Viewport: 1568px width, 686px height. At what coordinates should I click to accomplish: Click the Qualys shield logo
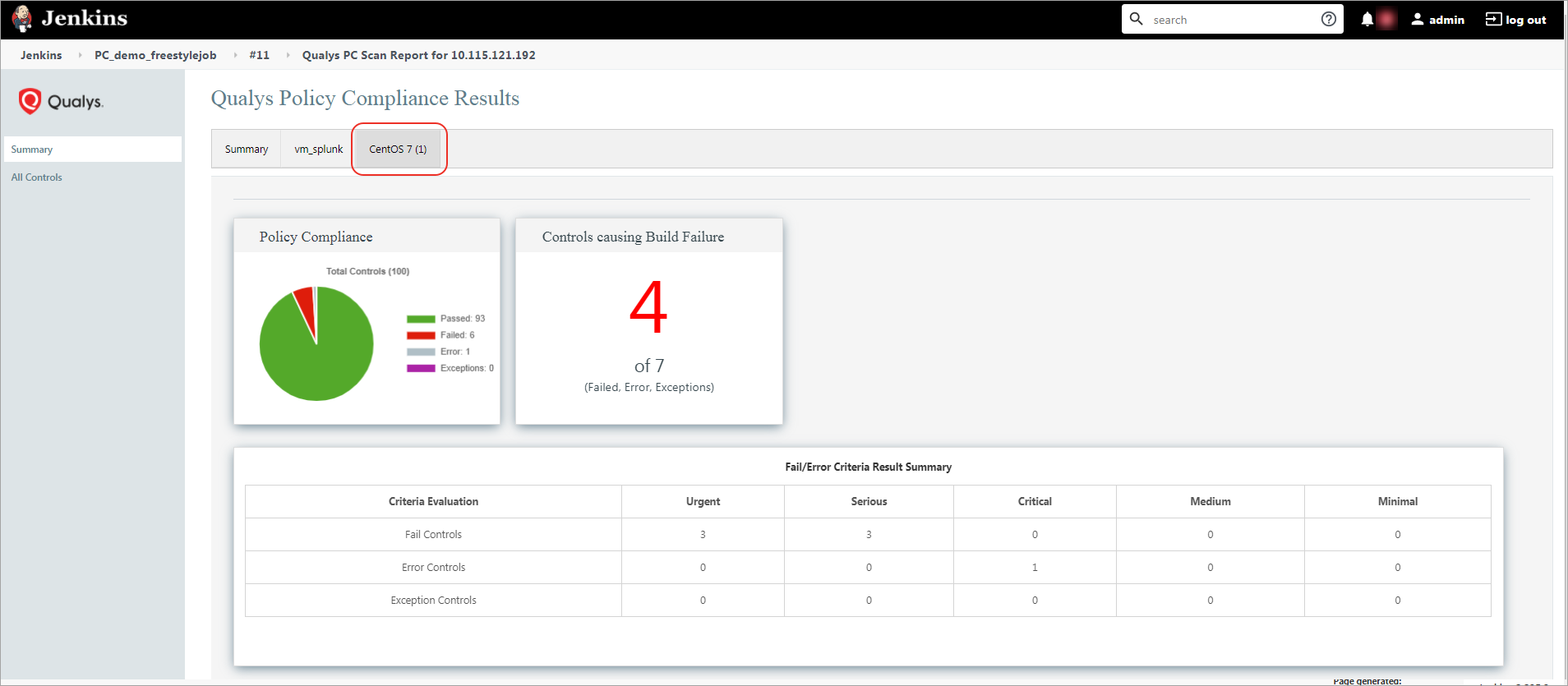click(x=30, y=101)
